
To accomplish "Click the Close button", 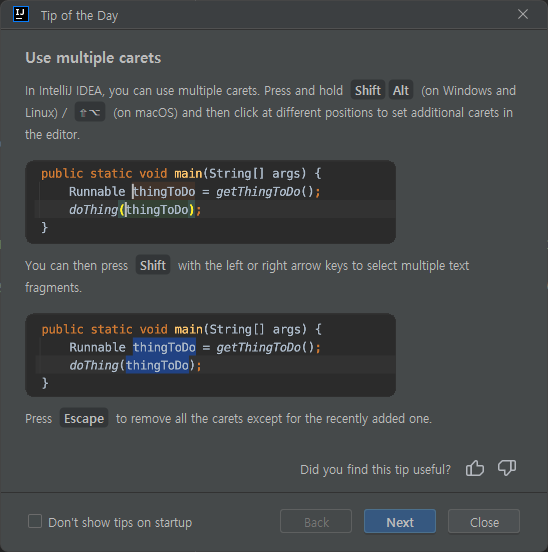I will pos(484,521).
